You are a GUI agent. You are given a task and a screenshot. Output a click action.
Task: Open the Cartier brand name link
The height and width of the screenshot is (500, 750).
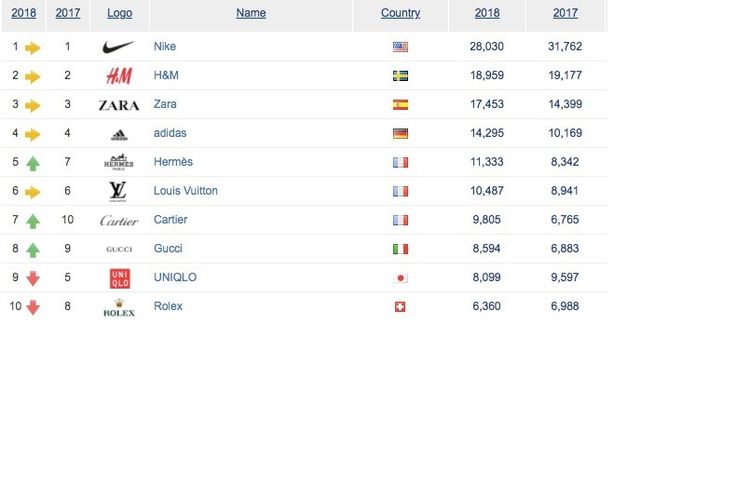(170, 220)
